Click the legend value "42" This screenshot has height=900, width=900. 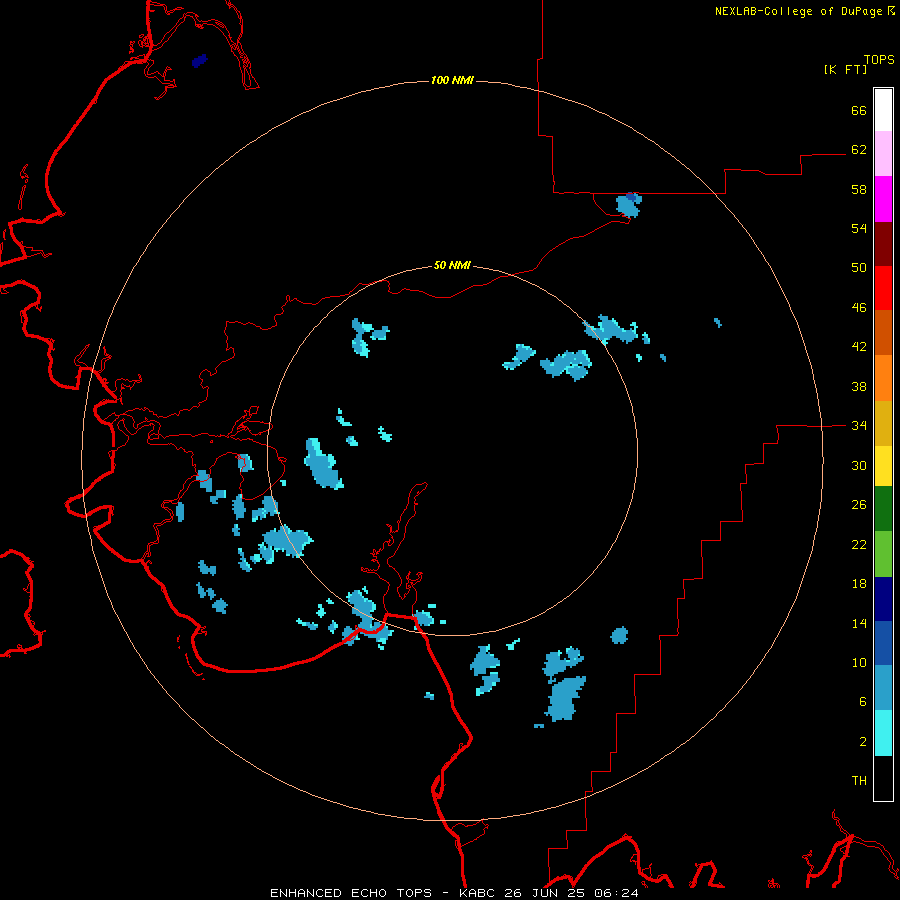click(x=859, y=347)
